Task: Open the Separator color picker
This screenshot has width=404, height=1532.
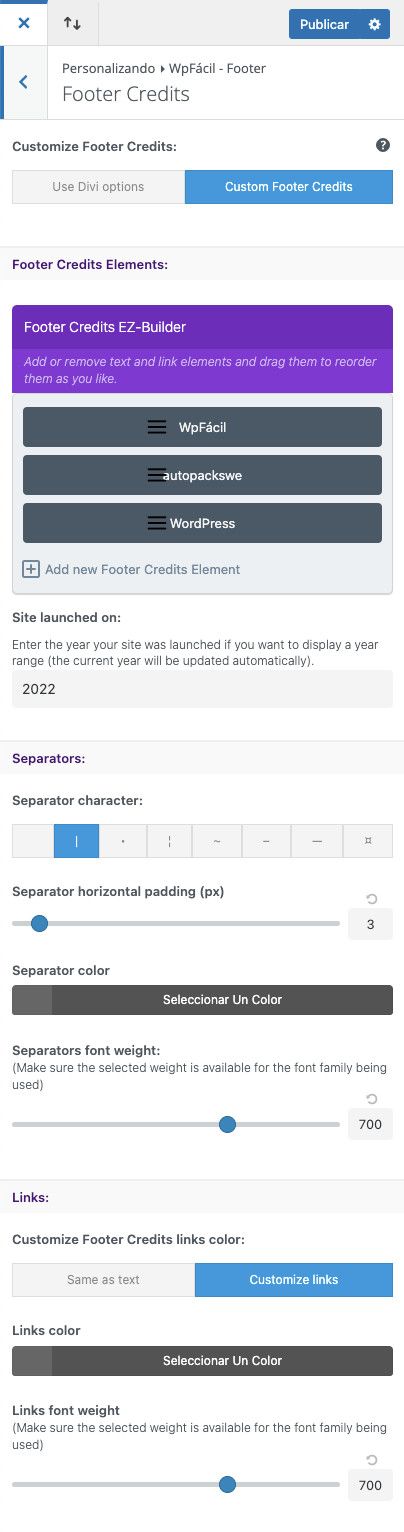Action: pos(202,1000)
